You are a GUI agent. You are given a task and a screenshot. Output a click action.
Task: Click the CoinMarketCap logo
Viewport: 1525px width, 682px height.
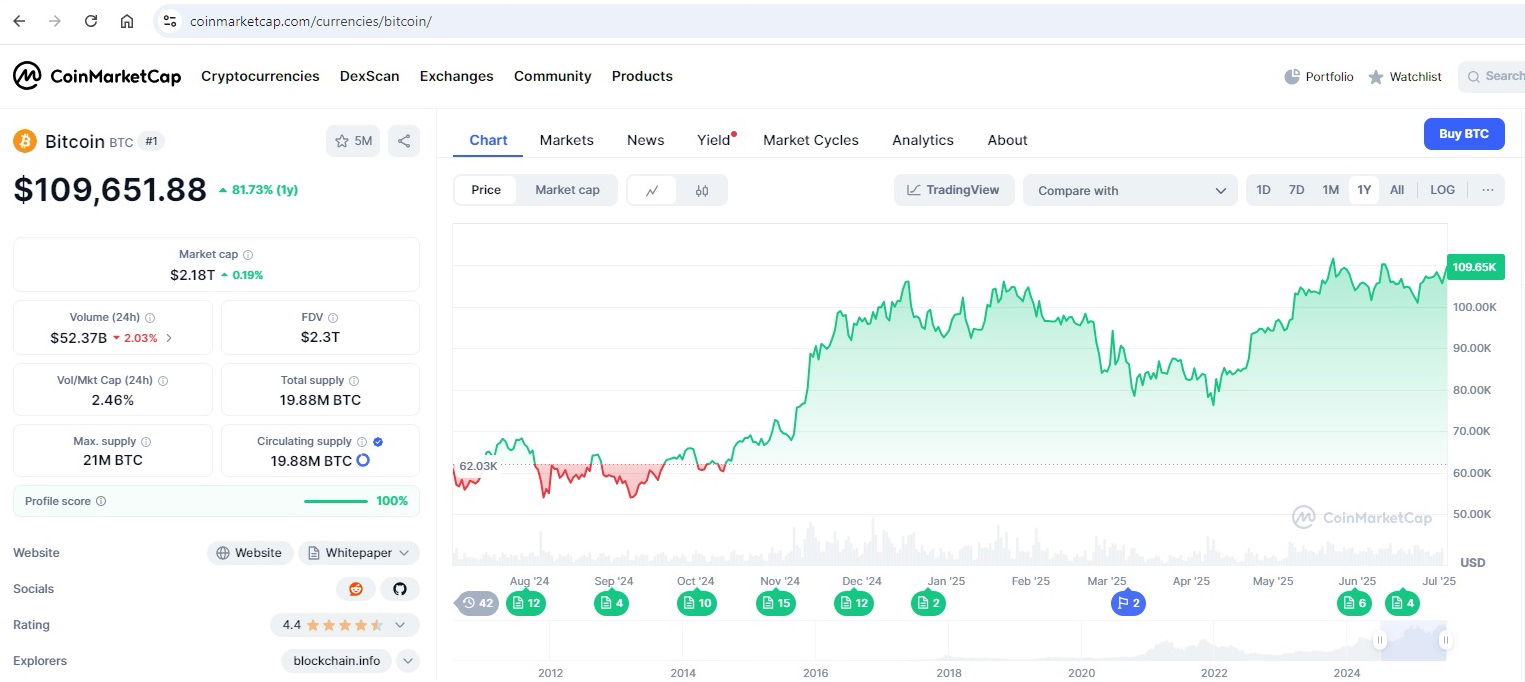click(97, 76)
